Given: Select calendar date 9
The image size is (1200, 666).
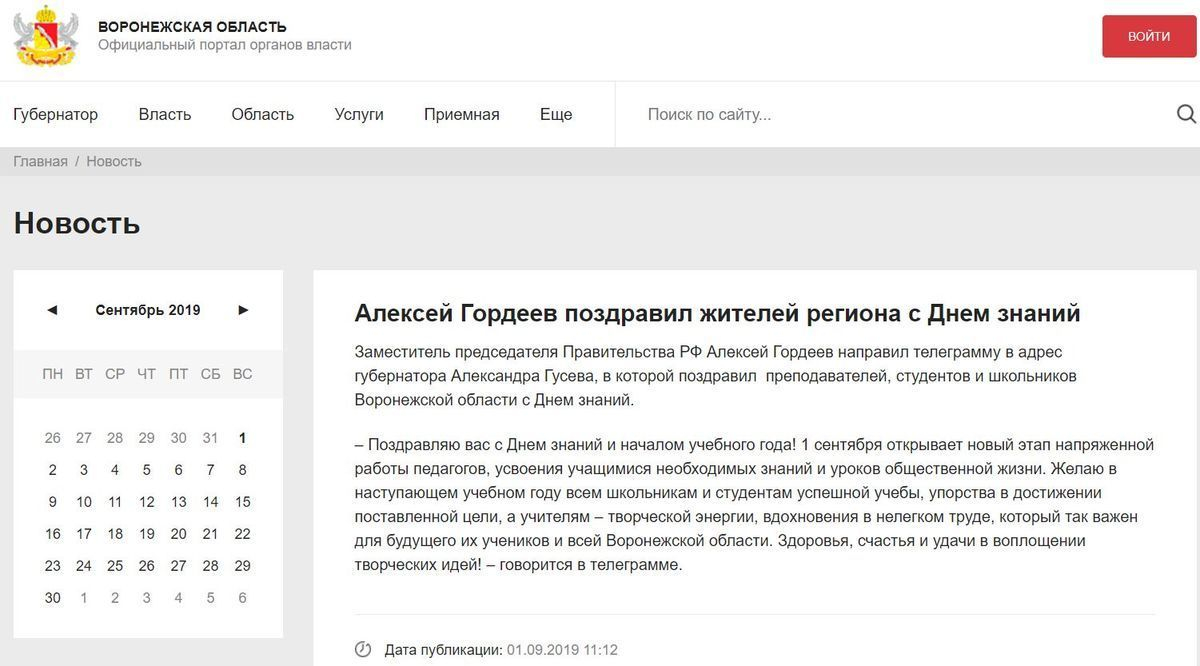Looking at the screenshot, I should 52,502.
